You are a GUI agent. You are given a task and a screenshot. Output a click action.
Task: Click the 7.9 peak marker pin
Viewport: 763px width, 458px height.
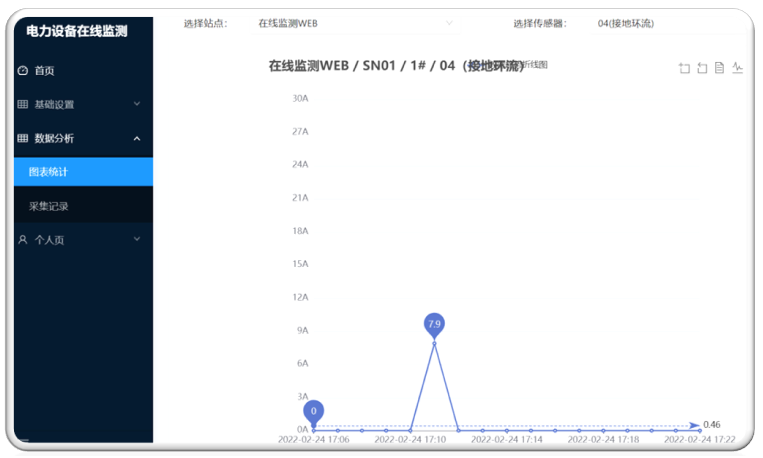(x=434, y=324)
